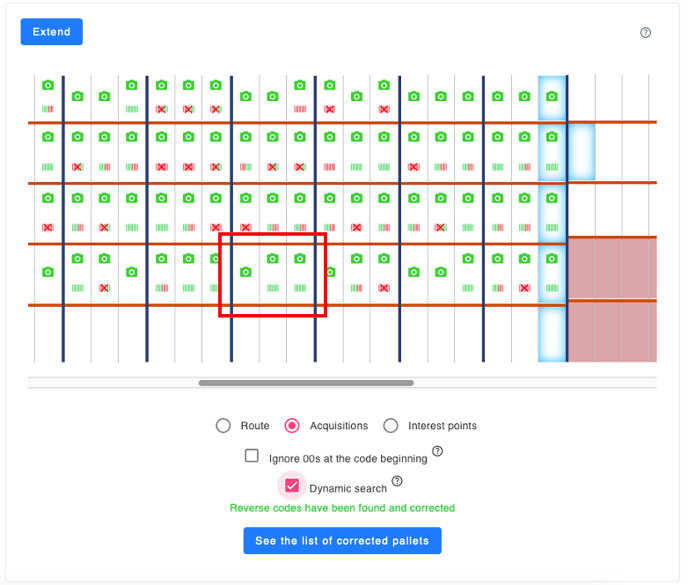Click the help icon in the top-right corner
The width and height of the screenshot is (688, 585).
645,32
